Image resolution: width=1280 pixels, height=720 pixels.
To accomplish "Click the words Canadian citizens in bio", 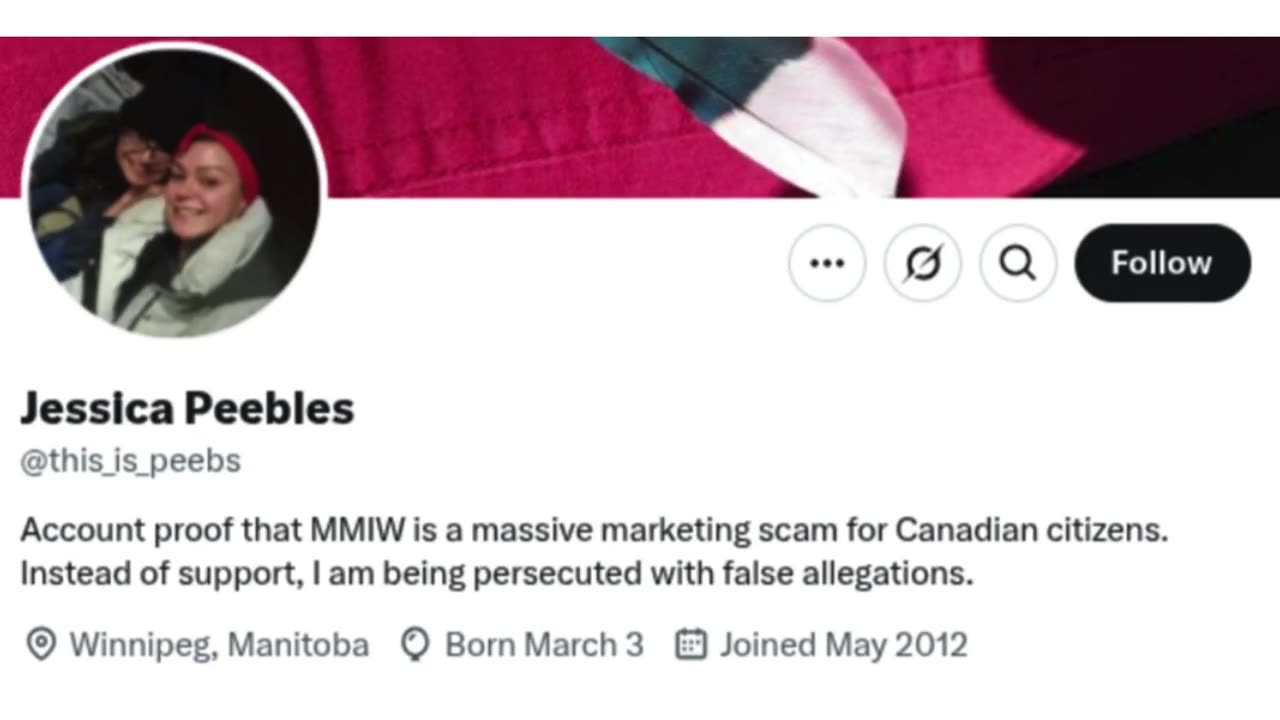I will (x=1030, y=529).
